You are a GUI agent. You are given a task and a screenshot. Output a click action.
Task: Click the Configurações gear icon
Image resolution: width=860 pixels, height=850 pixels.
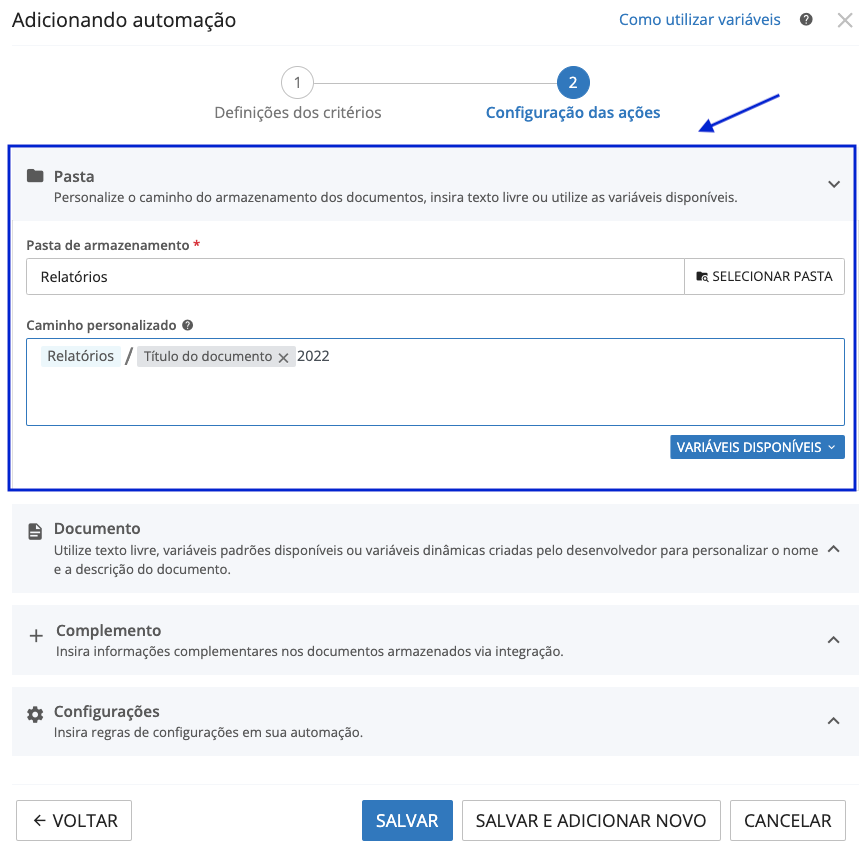click(35, 714)
